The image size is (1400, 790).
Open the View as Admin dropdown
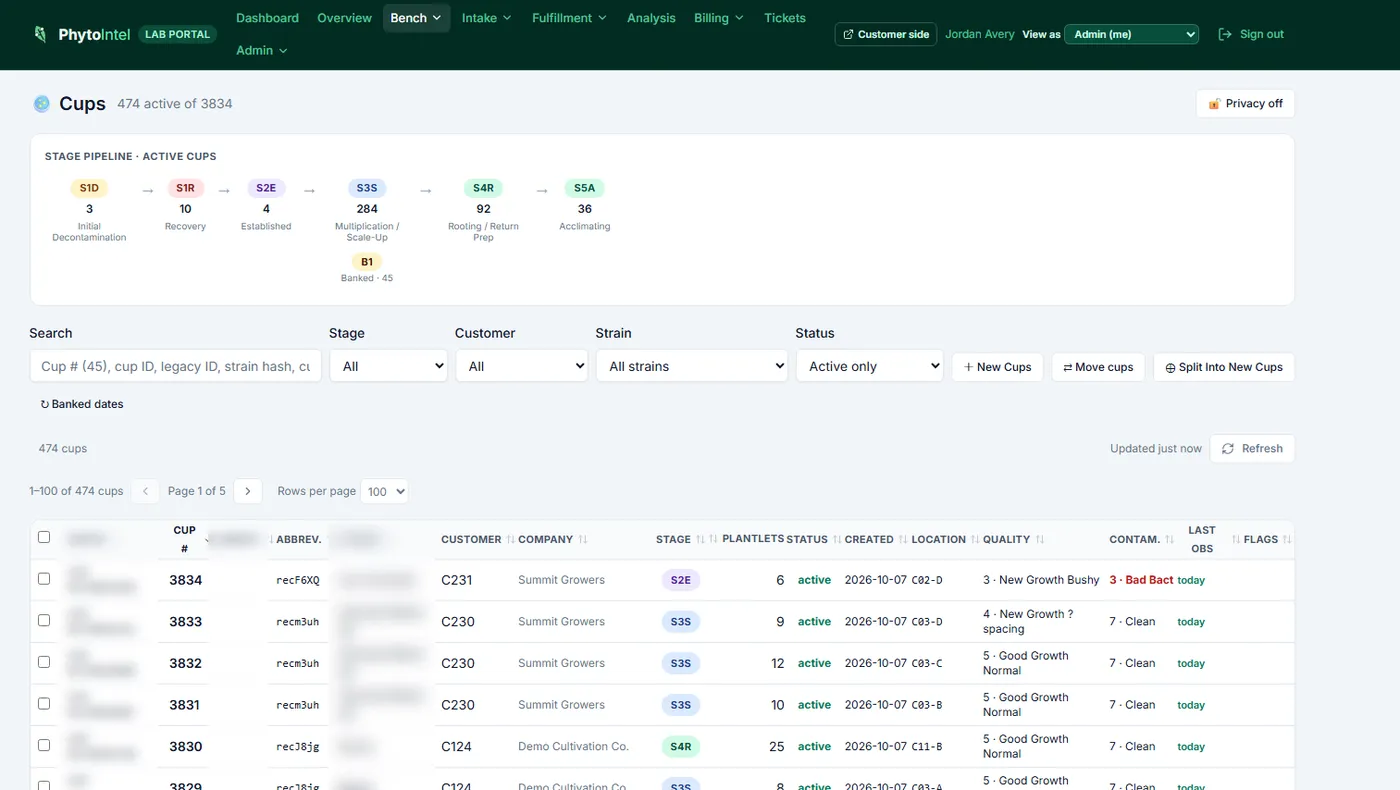click(1131, 34)
